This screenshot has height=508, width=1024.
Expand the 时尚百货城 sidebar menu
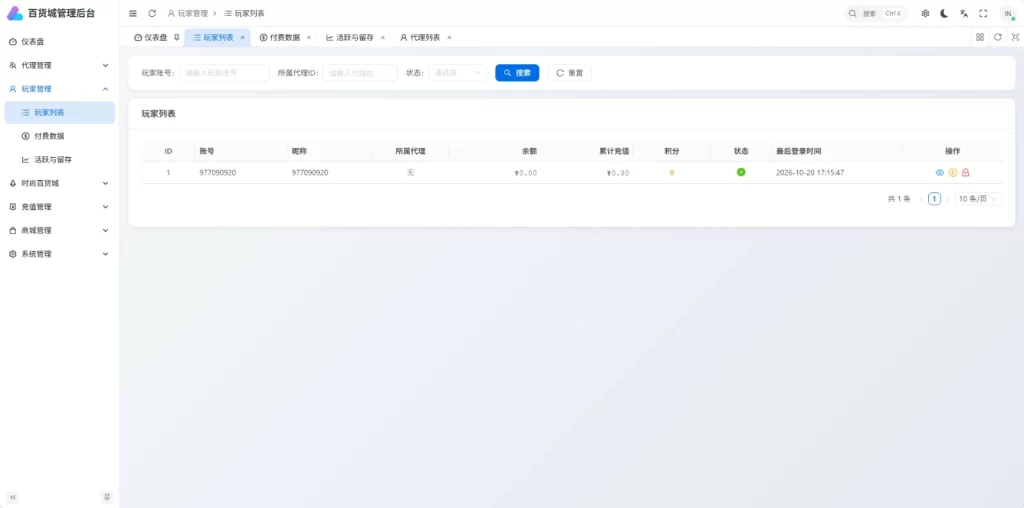coord(60,183)
